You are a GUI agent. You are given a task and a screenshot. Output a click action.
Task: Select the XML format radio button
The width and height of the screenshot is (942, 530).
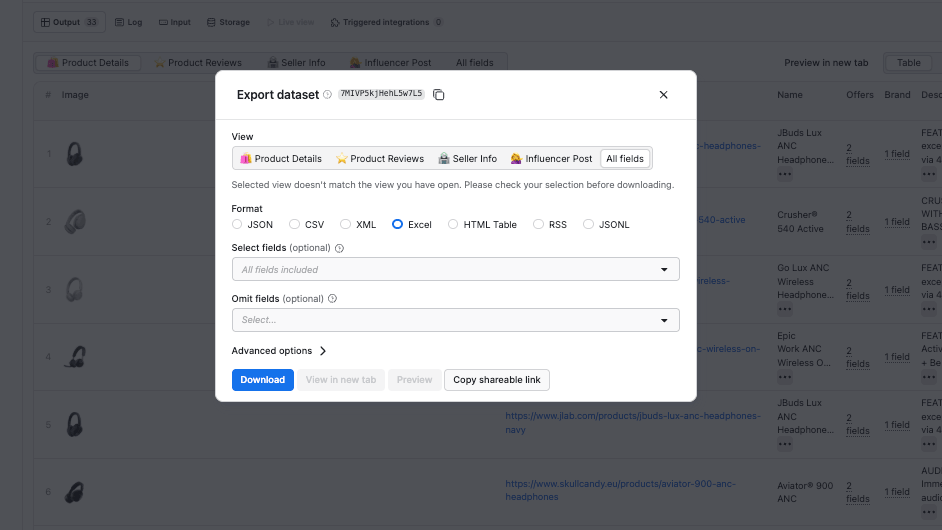345,224
